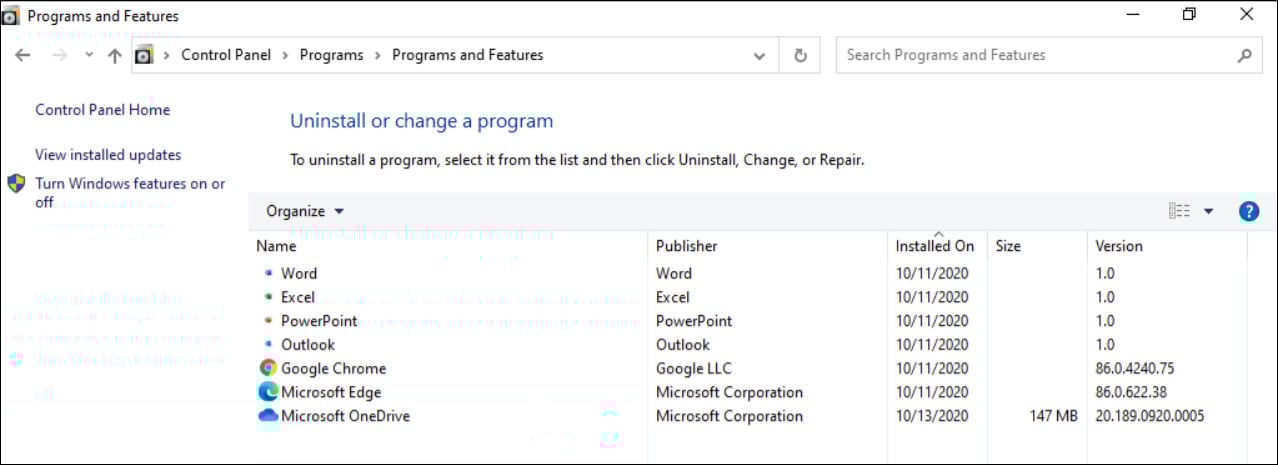Click the Back navigation arrow
1278x465 pixels.
(23, 56)
